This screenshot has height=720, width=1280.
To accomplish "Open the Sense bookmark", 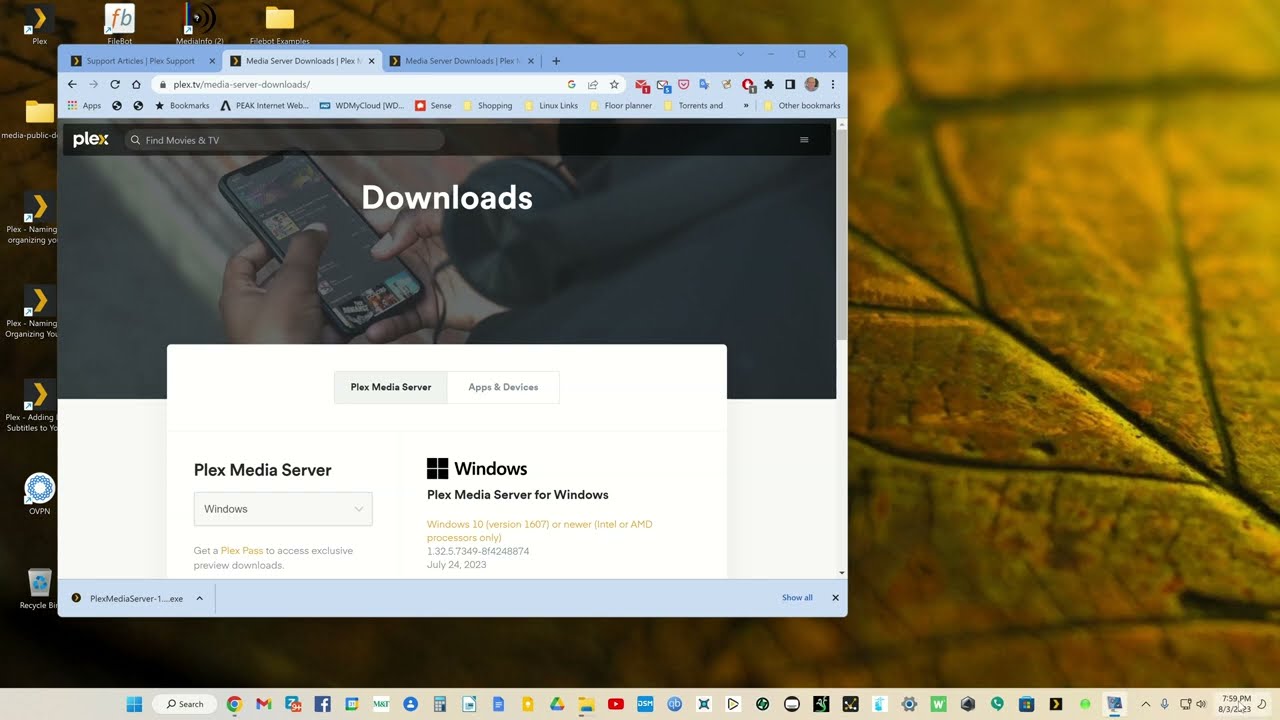I will click(433, 105).
